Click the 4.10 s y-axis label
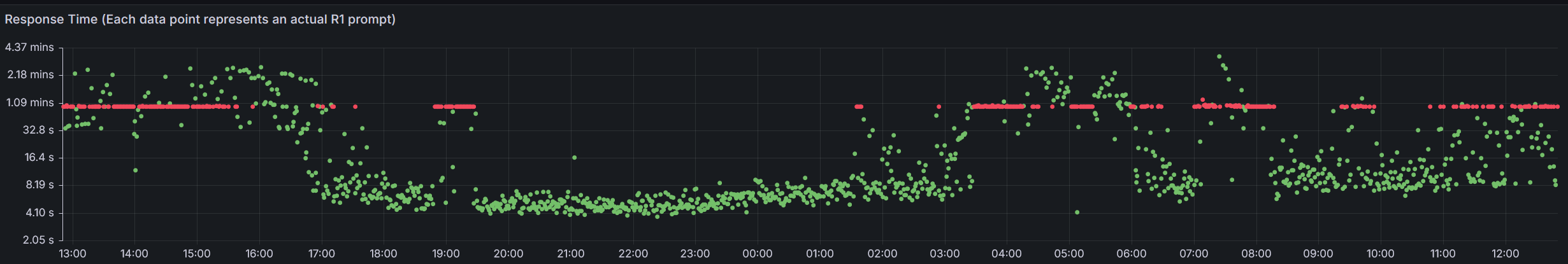The image size is (1568, 264). tap(40, 212)
